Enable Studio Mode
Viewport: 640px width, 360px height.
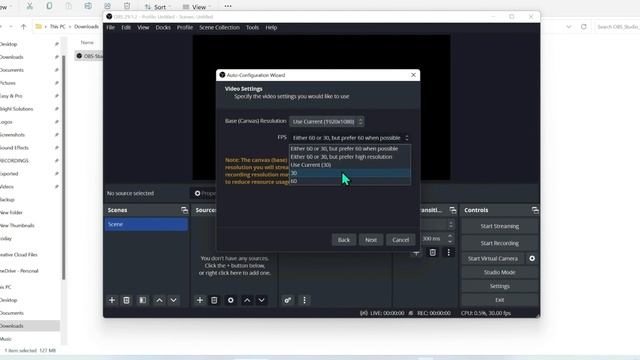(500, 272)
